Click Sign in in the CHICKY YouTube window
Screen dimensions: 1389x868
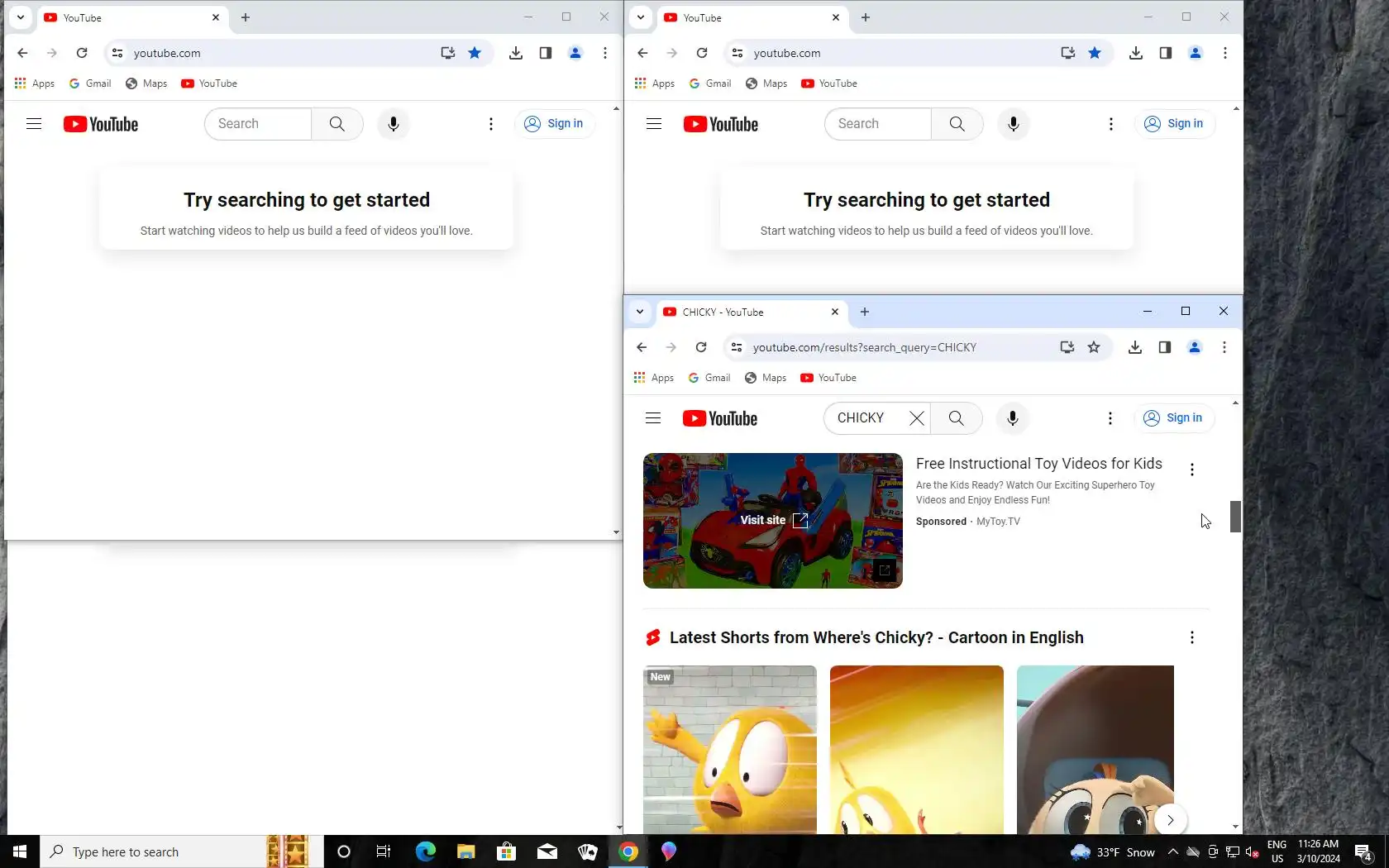pos(1173,418)
